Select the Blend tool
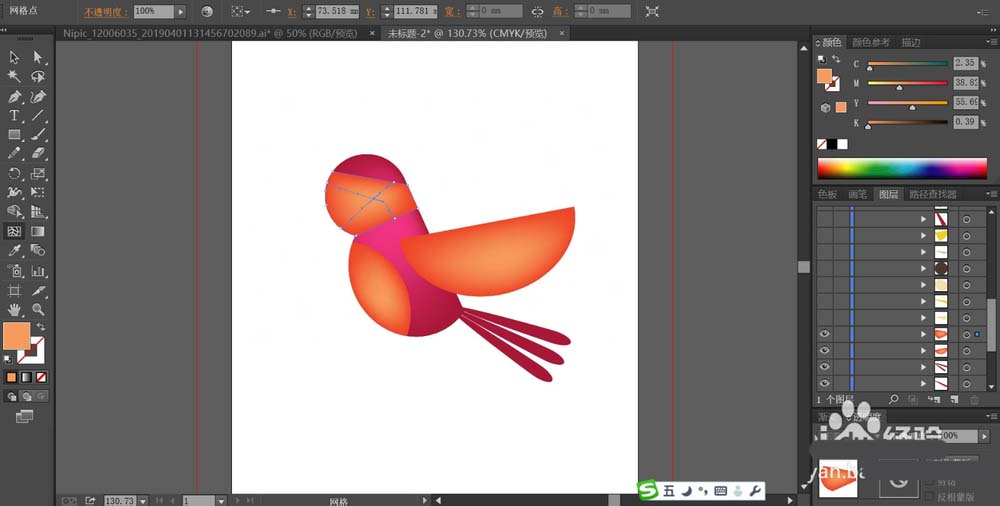Screen dimensions: 1000x506 [x=38, y=251]
